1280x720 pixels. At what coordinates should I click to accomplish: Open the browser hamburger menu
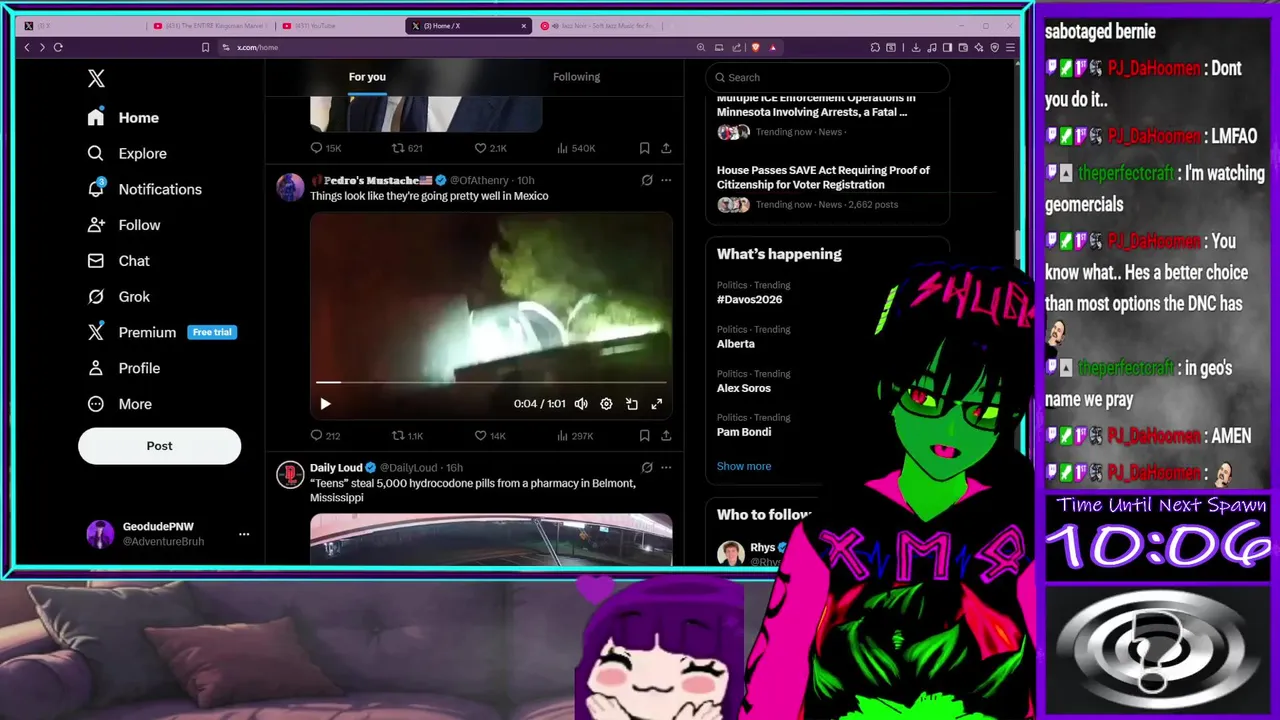(x=1011, y=47)
